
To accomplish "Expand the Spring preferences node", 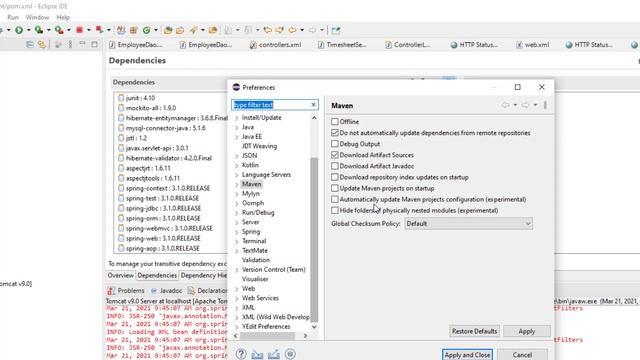I will 237,232.
